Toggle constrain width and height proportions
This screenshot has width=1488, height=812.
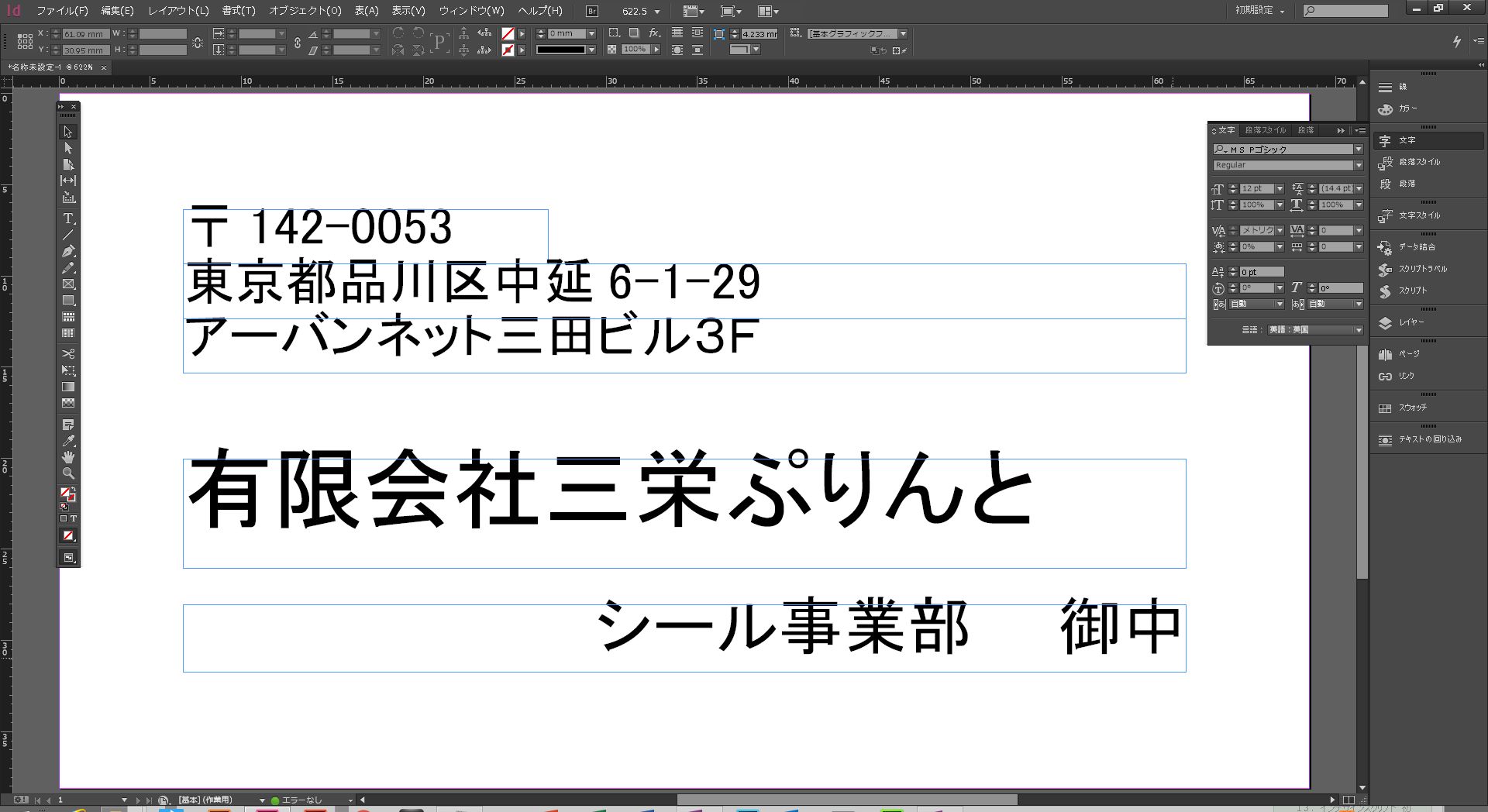(x=198, y=42)
